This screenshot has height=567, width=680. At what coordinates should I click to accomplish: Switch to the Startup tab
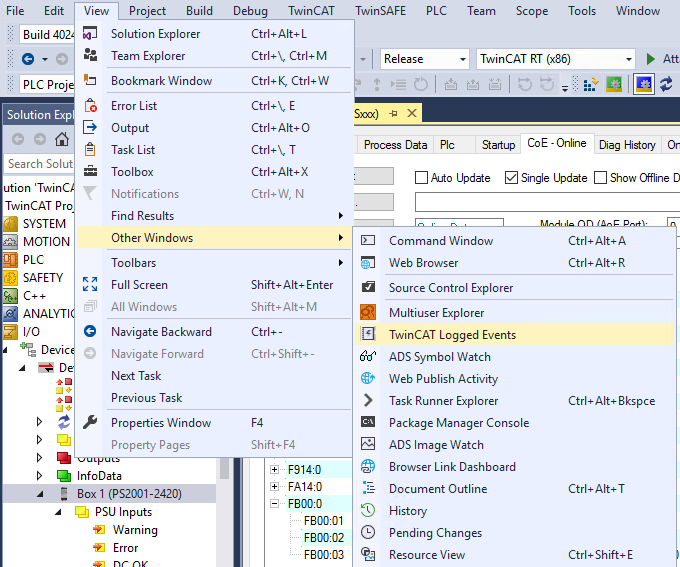coord(498,145)
